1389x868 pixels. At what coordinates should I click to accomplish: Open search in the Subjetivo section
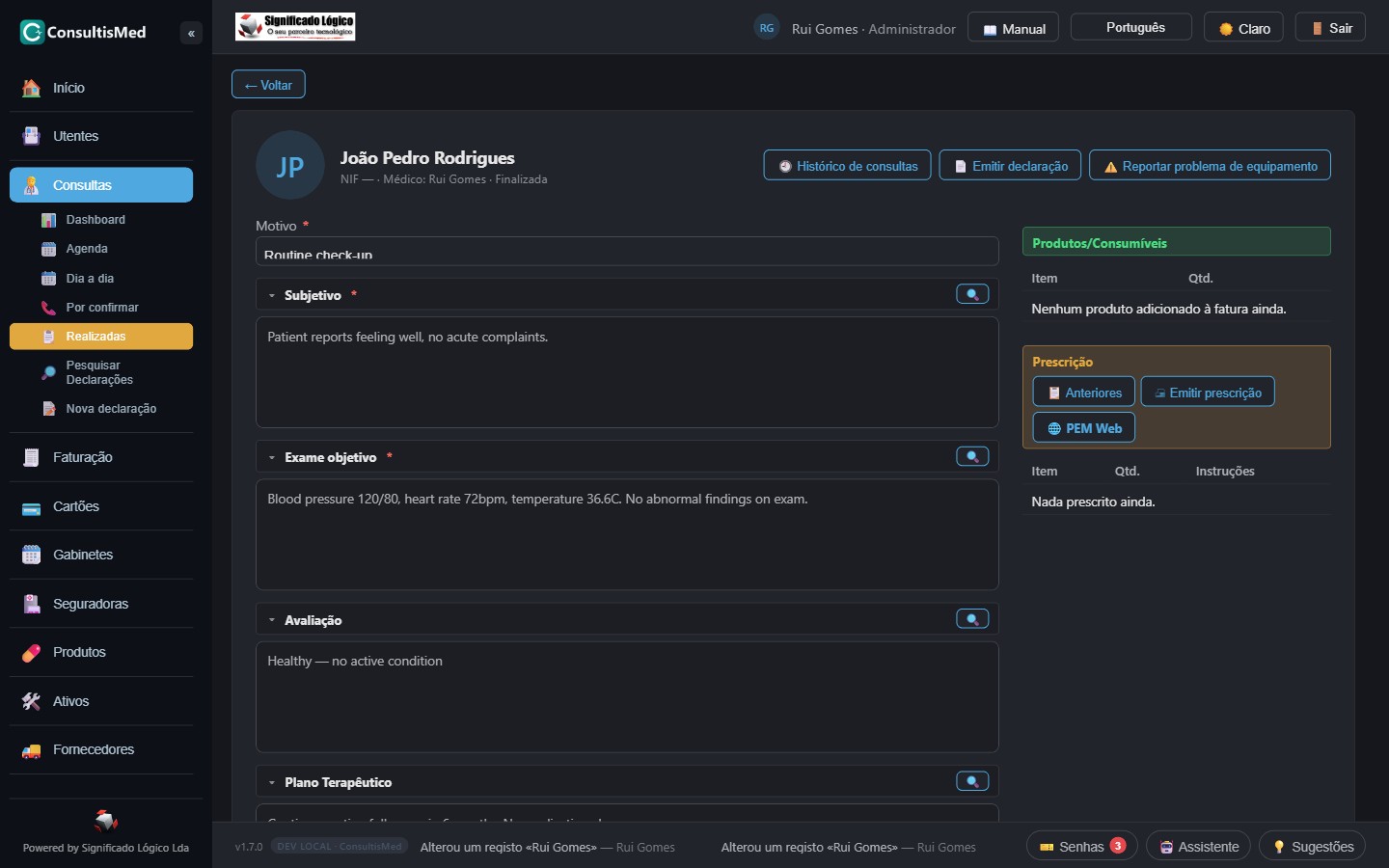pyautogui.click(x=972, y=294)
